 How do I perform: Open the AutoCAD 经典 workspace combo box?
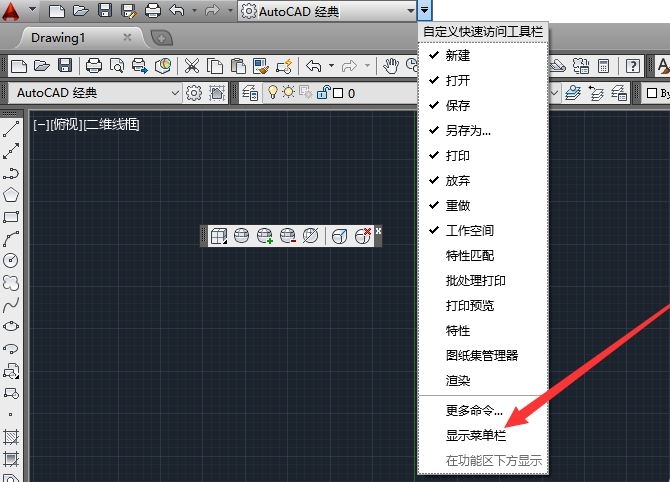(x=96, y=93)
